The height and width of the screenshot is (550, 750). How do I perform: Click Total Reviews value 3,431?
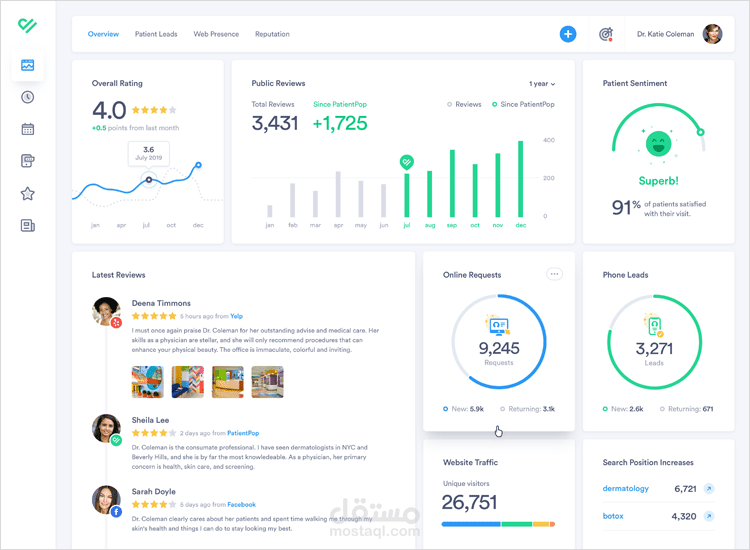[x=275, y=123]
